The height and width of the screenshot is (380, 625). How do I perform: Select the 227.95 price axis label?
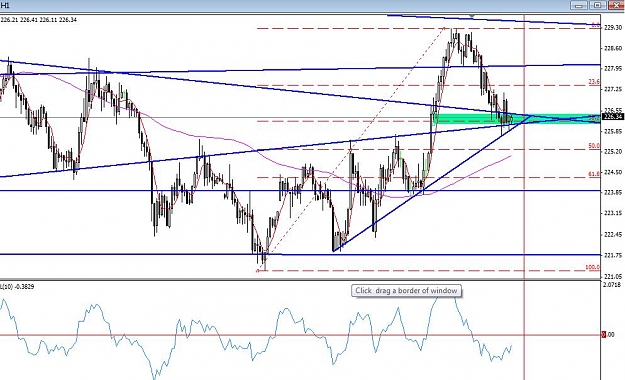pyautogui.click(x=613, y=69)
